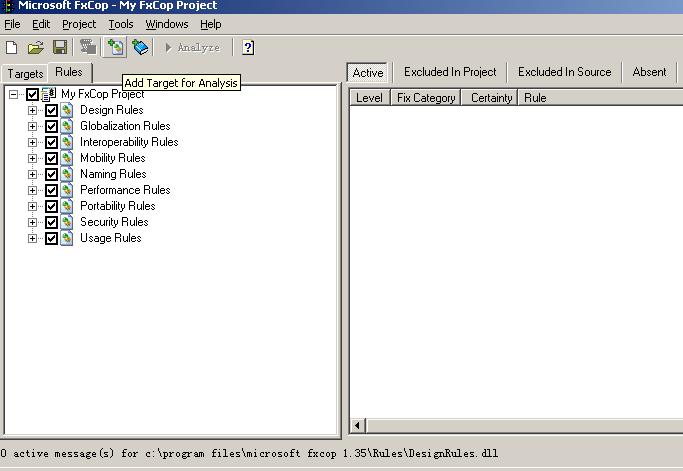The image size is (683, 471).
Task: Sort by the Fix Category column header
Action: [x=426, y=98]
